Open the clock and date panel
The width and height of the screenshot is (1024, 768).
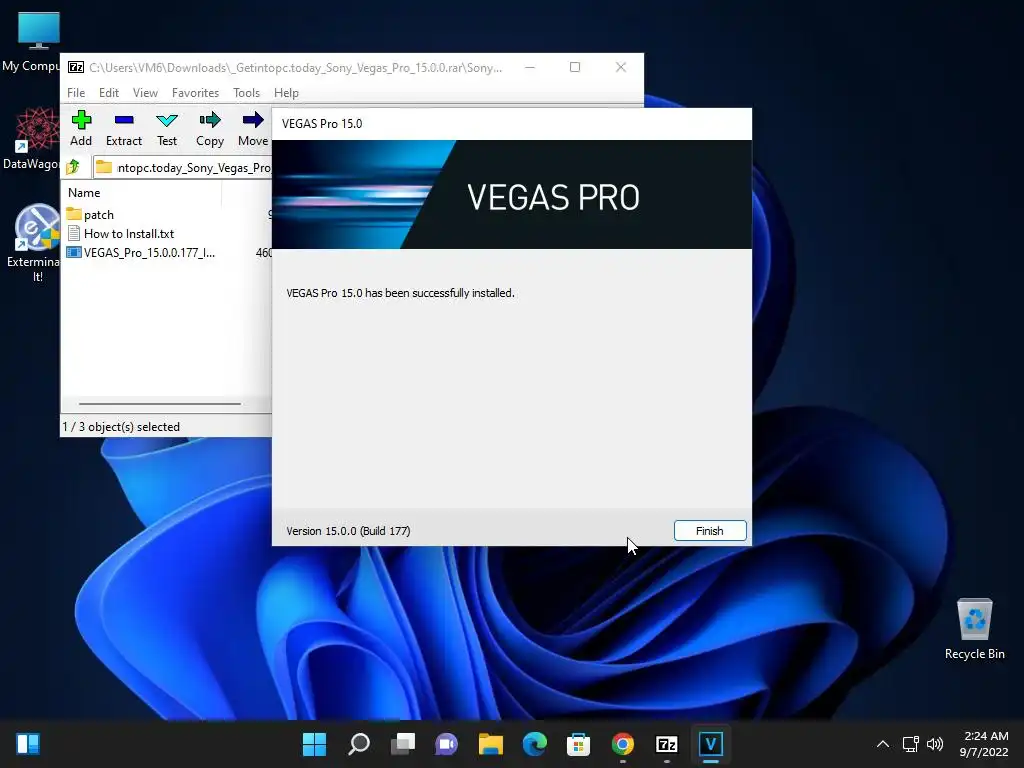pos(984,744)
